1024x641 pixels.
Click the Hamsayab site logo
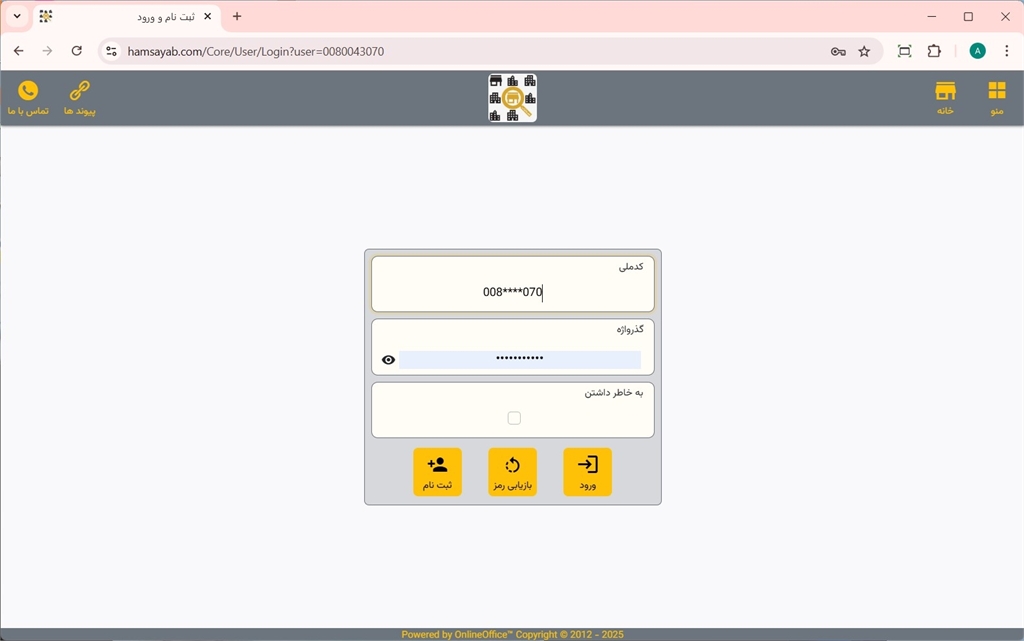click(512, 98)
